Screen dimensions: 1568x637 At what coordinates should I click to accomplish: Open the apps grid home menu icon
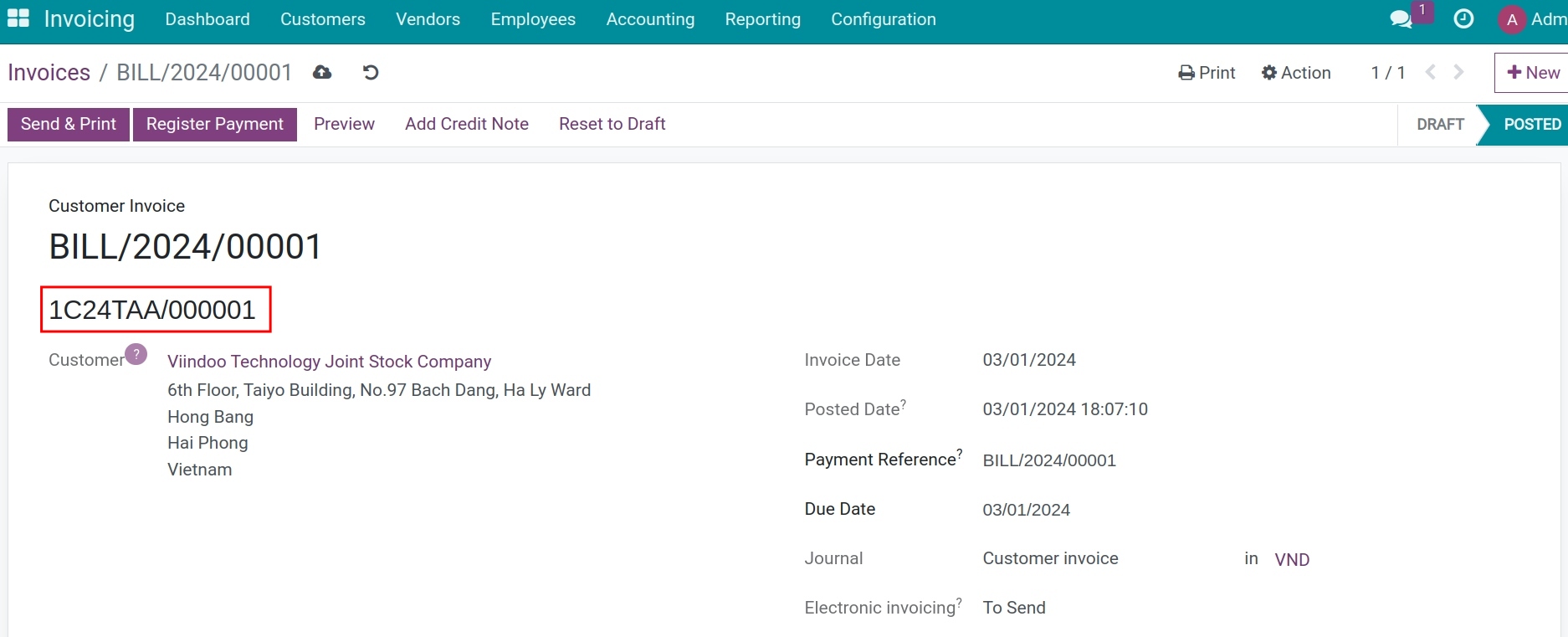[18, 18]
